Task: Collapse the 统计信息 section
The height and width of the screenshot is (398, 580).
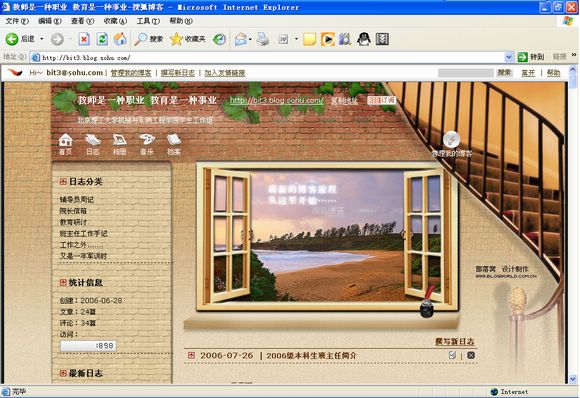Action: pos(63,282)
